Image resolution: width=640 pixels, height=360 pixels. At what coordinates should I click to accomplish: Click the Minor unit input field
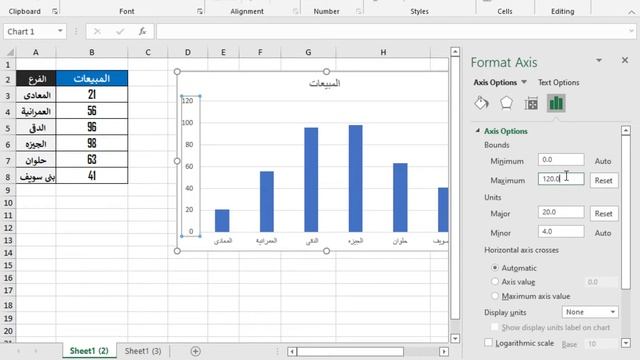click(561, 231)
